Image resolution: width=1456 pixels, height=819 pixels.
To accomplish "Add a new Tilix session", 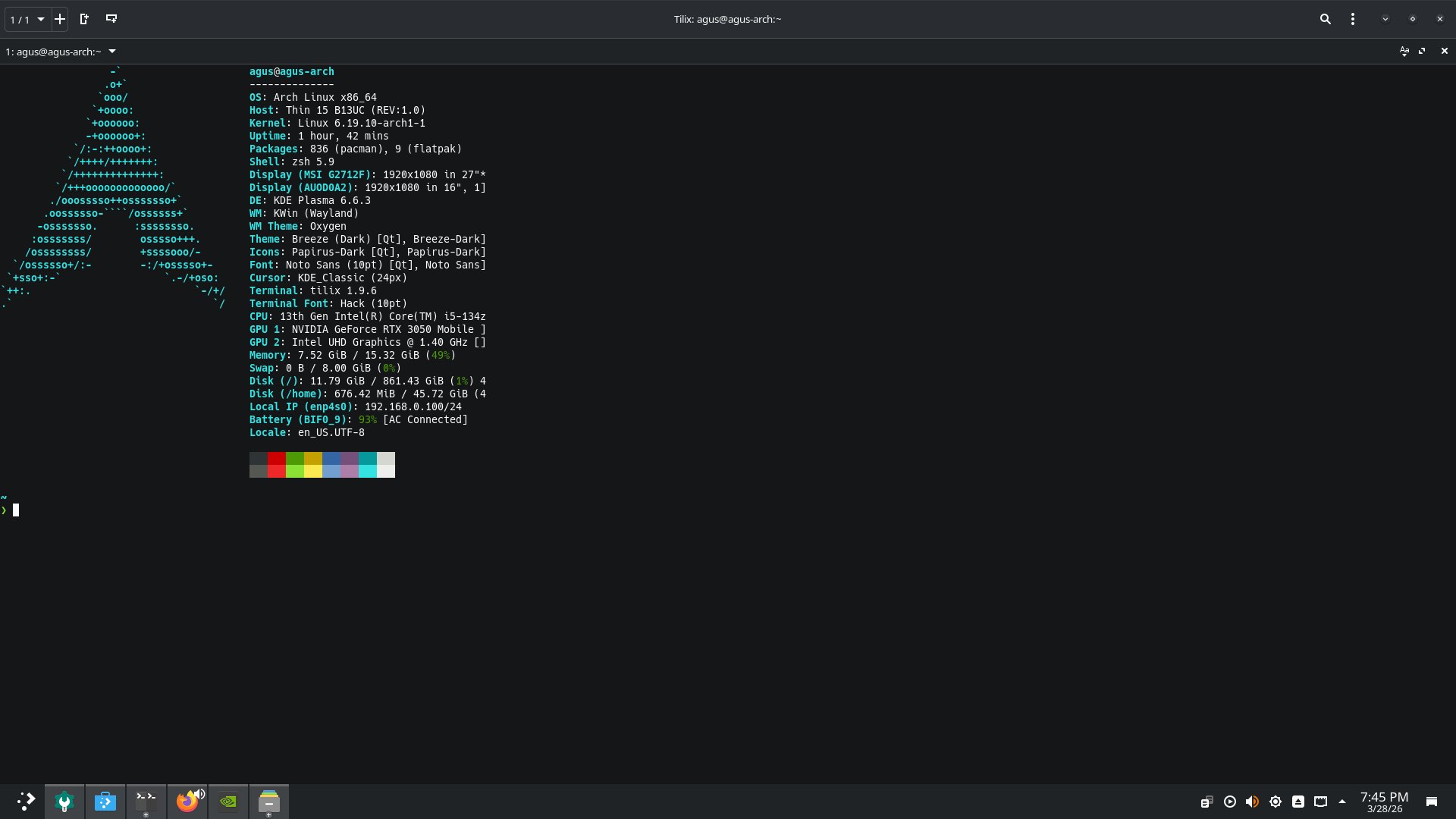I will tap(60, 19).
